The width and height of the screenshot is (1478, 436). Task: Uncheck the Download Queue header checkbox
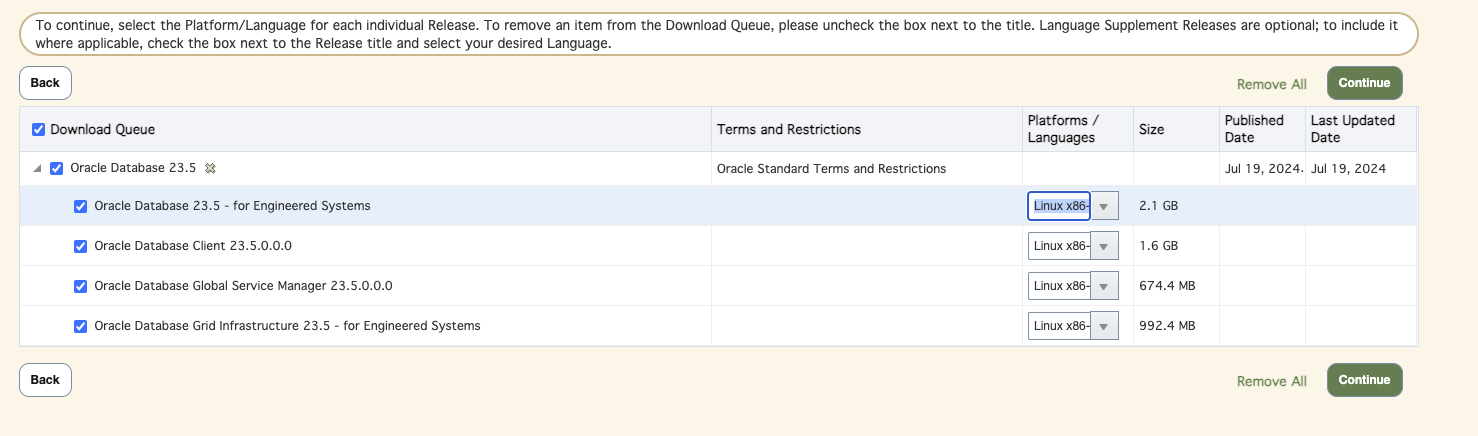tap(39, 130)
